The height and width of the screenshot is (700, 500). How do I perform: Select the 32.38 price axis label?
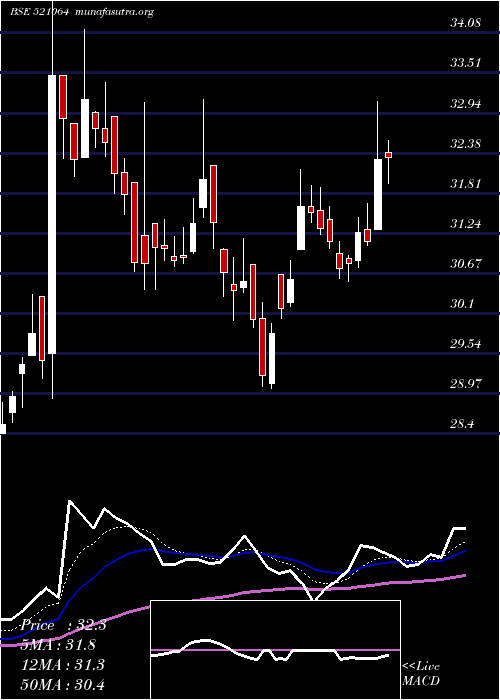465,144
